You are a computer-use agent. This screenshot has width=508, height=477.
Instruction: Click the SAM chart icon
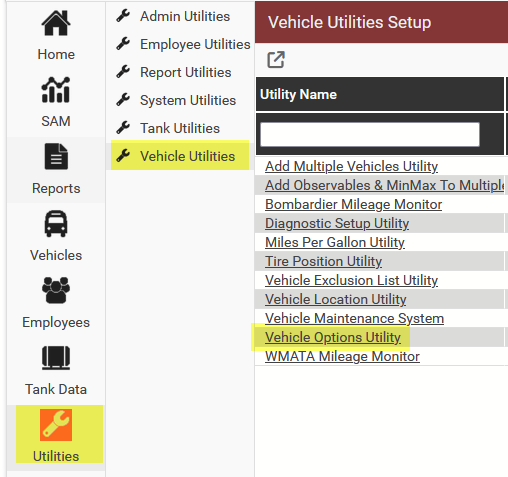(x=56, y=90)
